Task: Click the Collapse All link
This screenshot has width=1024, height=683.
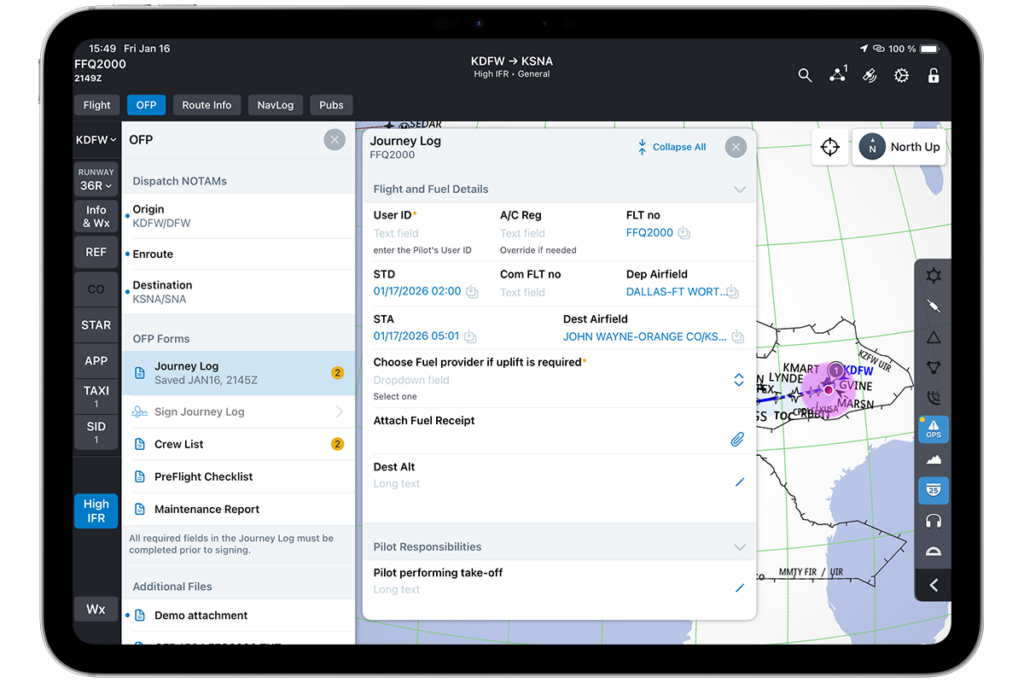Action: (x=672, y=147)
